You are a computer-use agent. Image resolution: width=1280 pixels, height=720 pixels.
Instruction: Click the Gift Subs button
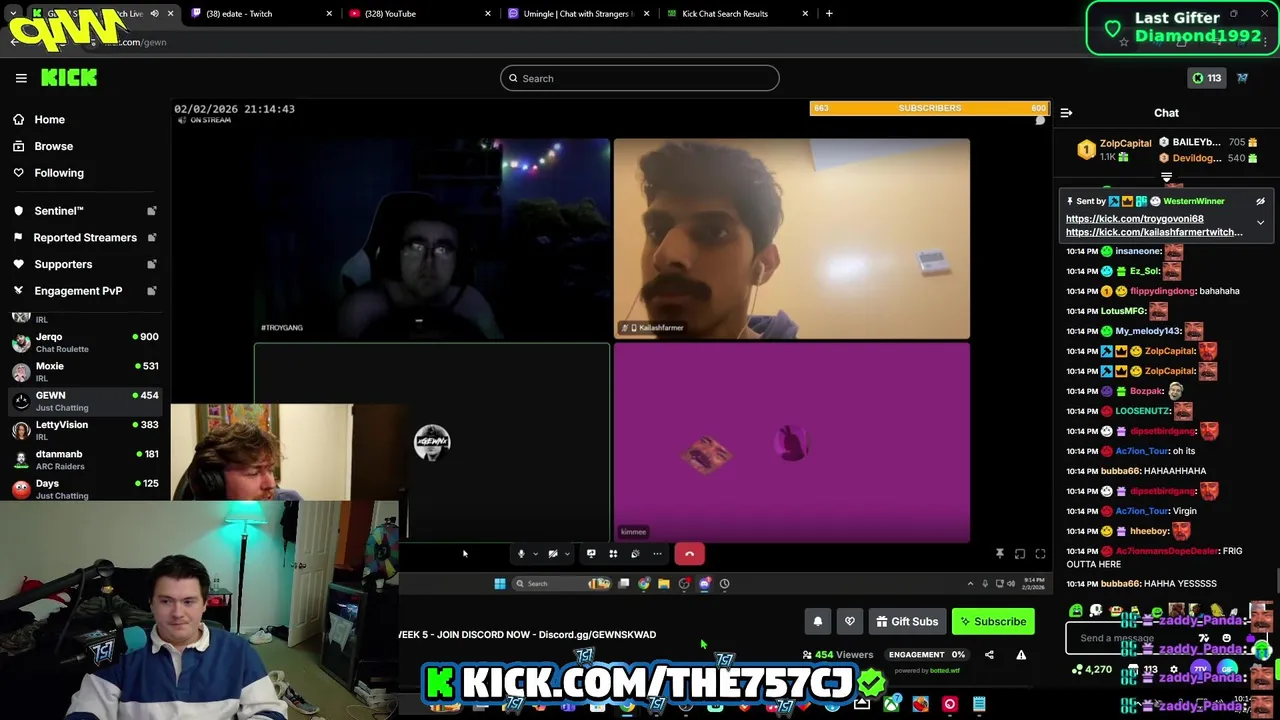tap(907, 621)
